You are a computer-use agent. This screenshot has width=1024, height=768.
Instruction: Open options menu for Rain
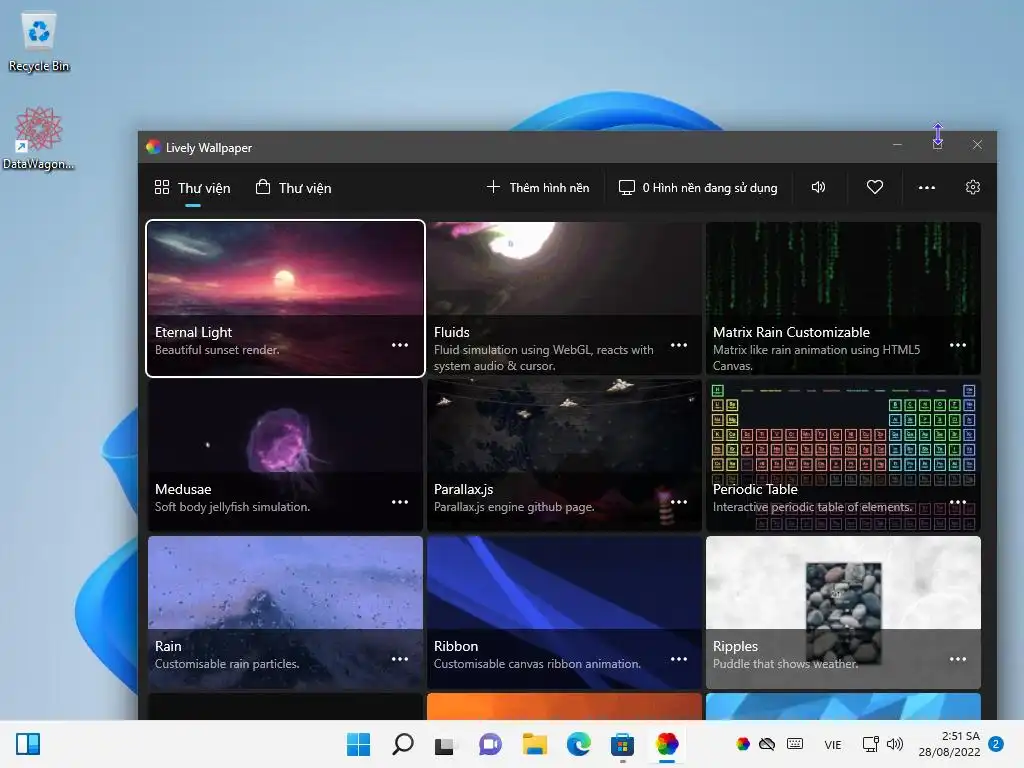(x=400, y=659)
